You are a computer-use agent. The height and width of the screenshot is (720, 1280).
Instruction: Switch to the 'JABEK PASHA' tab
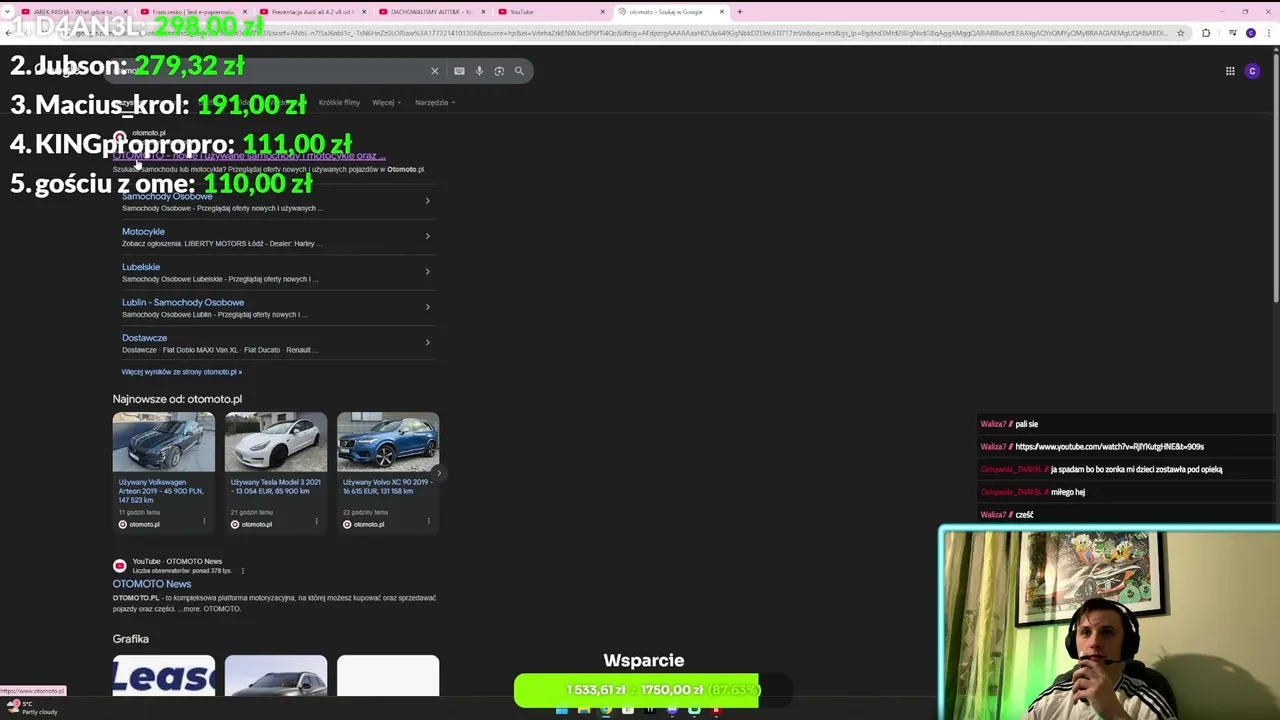(75, 12)
